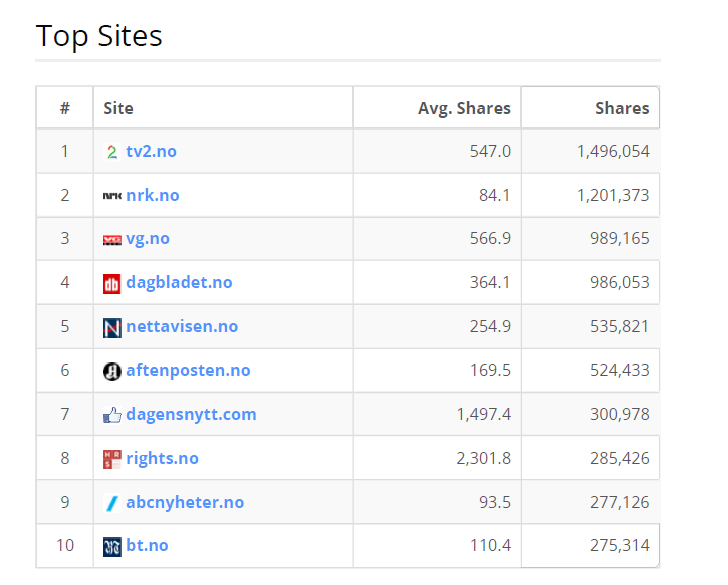Visit the dagbladet.no link

[179, 283]
